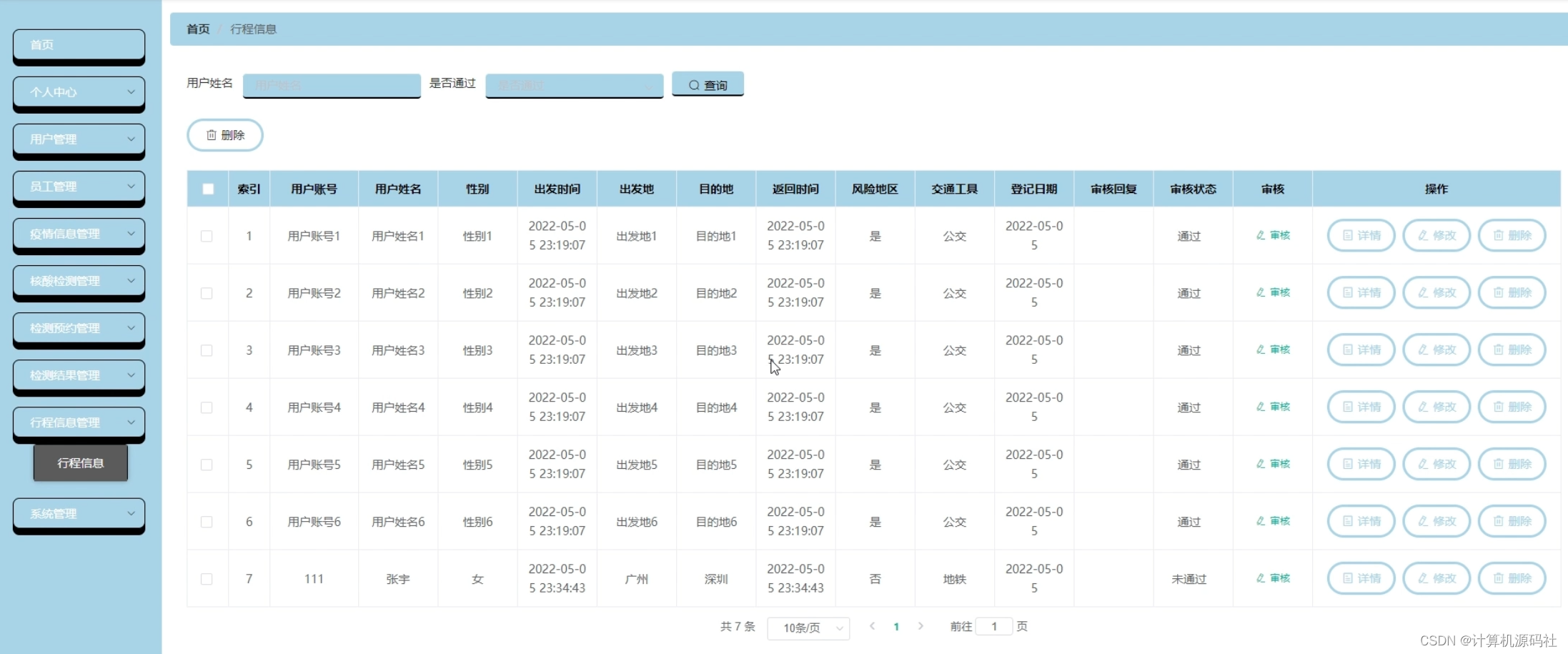Focus the 用户姓名 search field
The width and height of the screenshot is (1568, 654).
[x=332, y=85]
